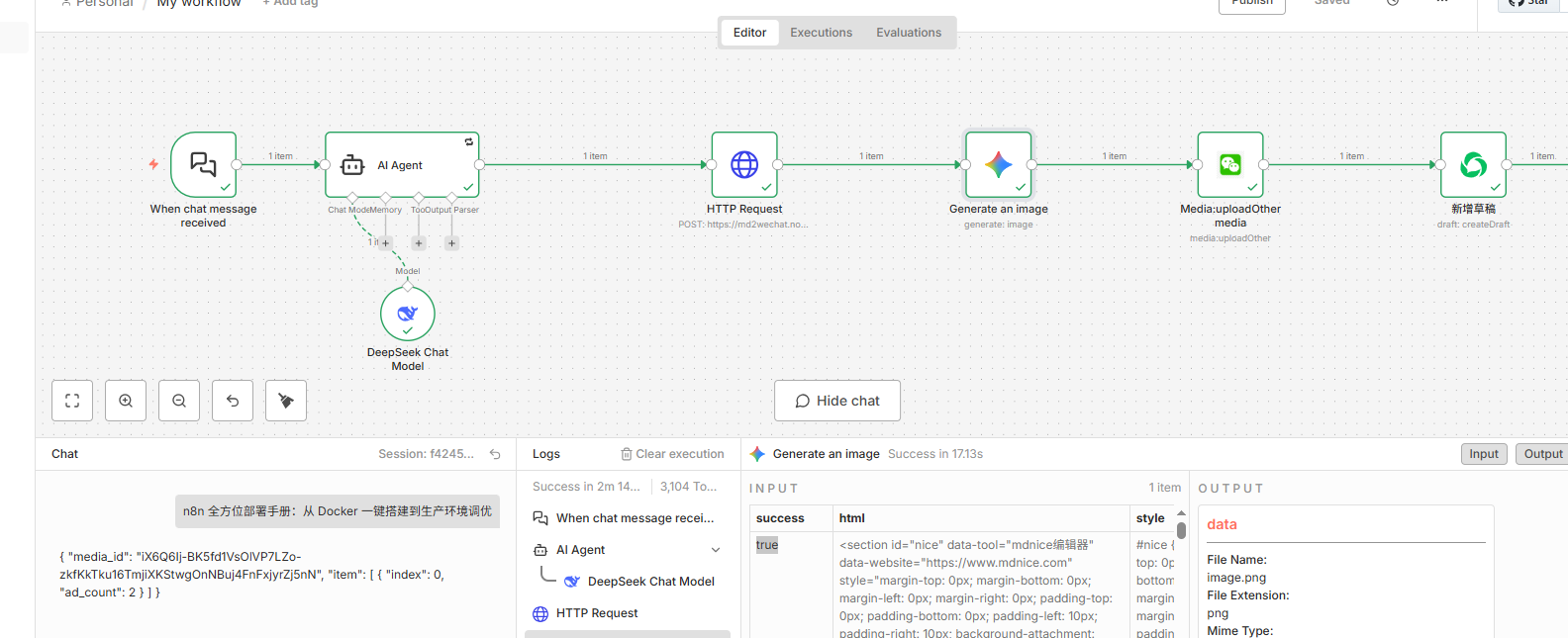Toggle the Output panel in logs
The image size is (1568, 638).
pos(1542,454)
